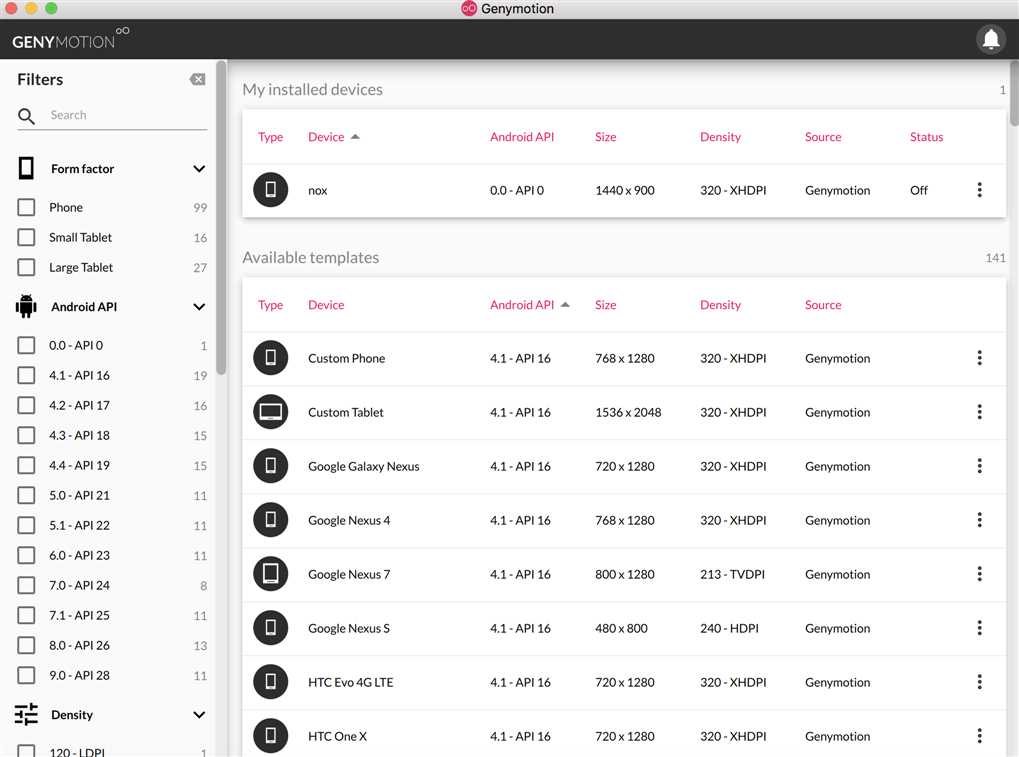Open the three-dot menu for Google Nexus S

979,628
